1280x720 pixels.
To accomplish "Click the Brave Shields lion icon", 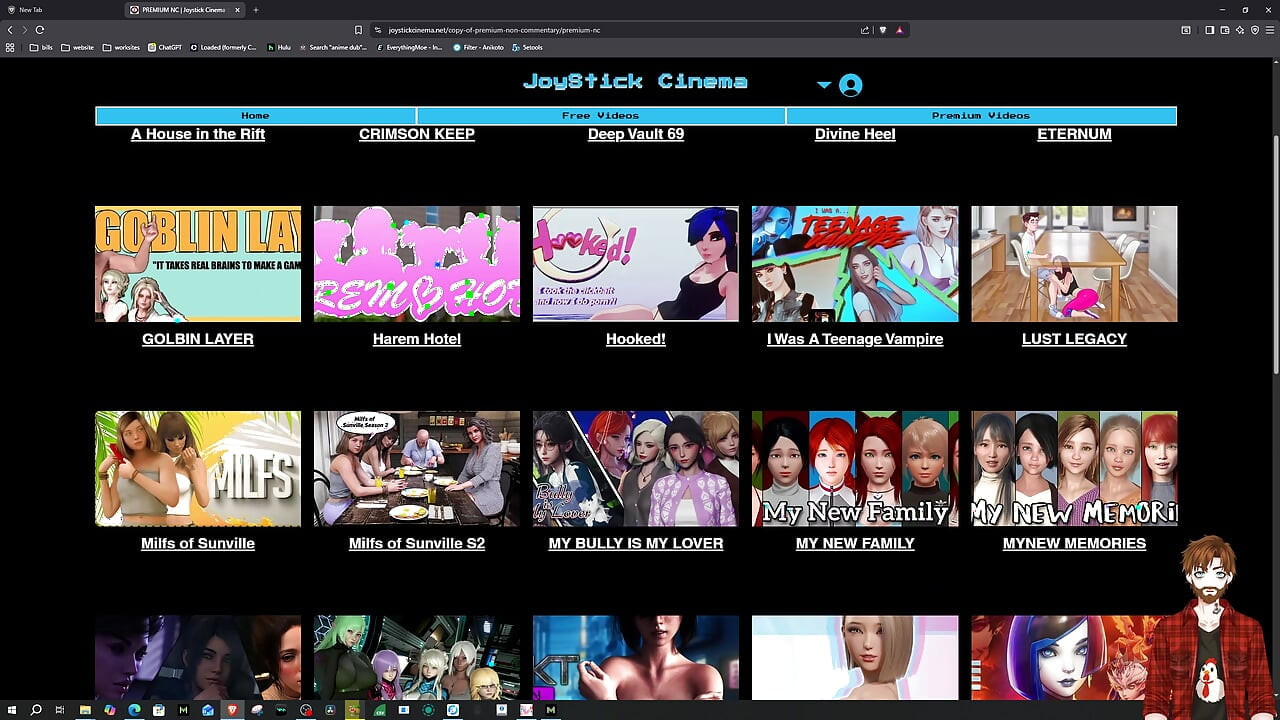I will coord(882,30).
